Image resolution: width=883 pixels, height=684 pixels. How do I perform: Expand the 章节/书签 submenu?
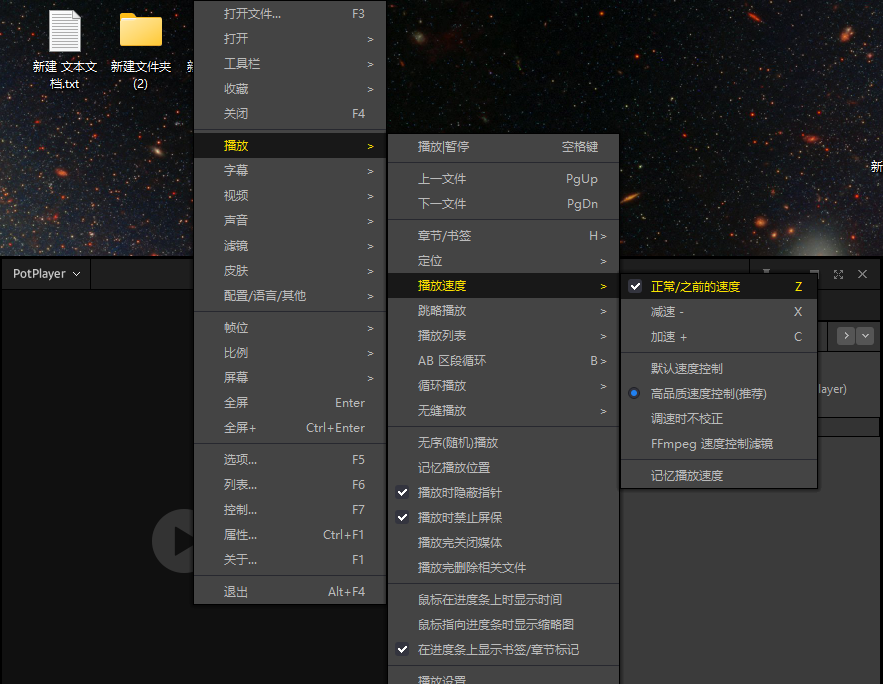(503, 236)
